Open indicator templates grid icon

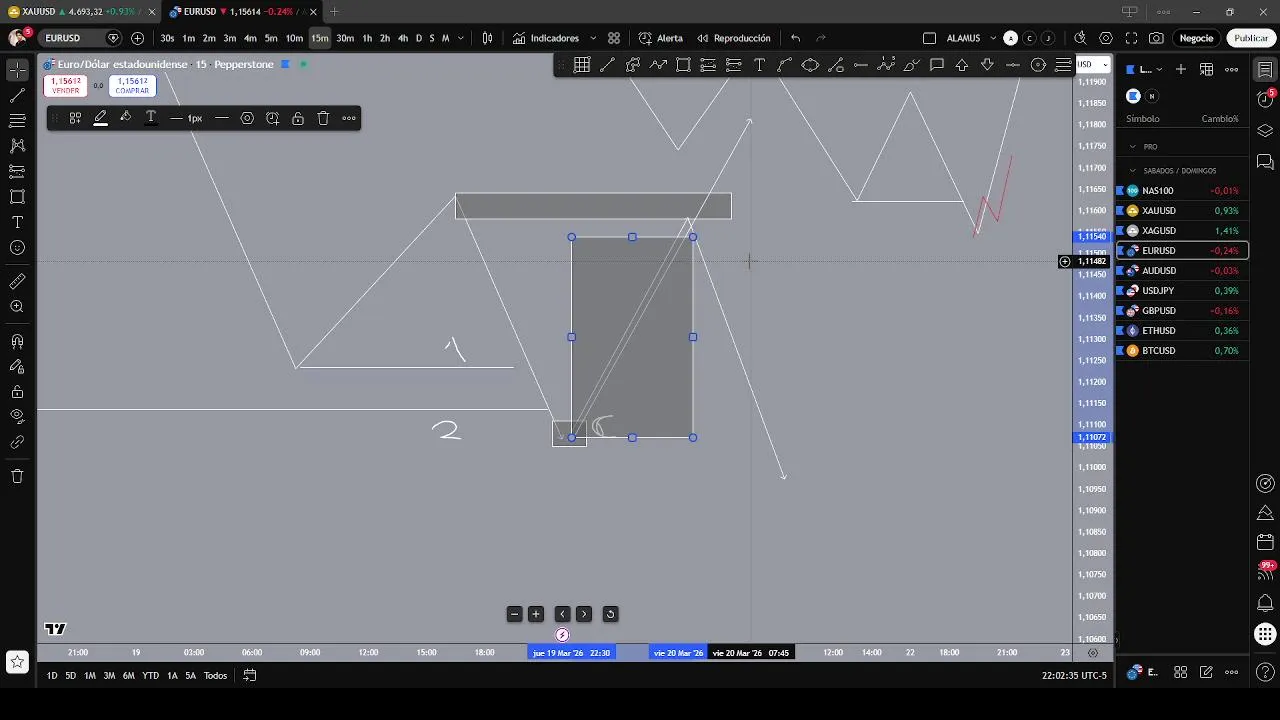click(614, 38)
